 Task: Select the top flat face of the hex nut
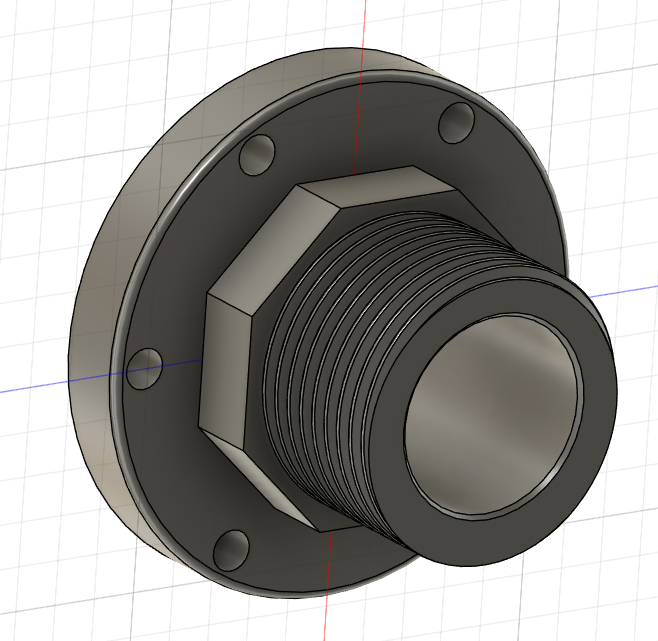[x=378, y=187]
